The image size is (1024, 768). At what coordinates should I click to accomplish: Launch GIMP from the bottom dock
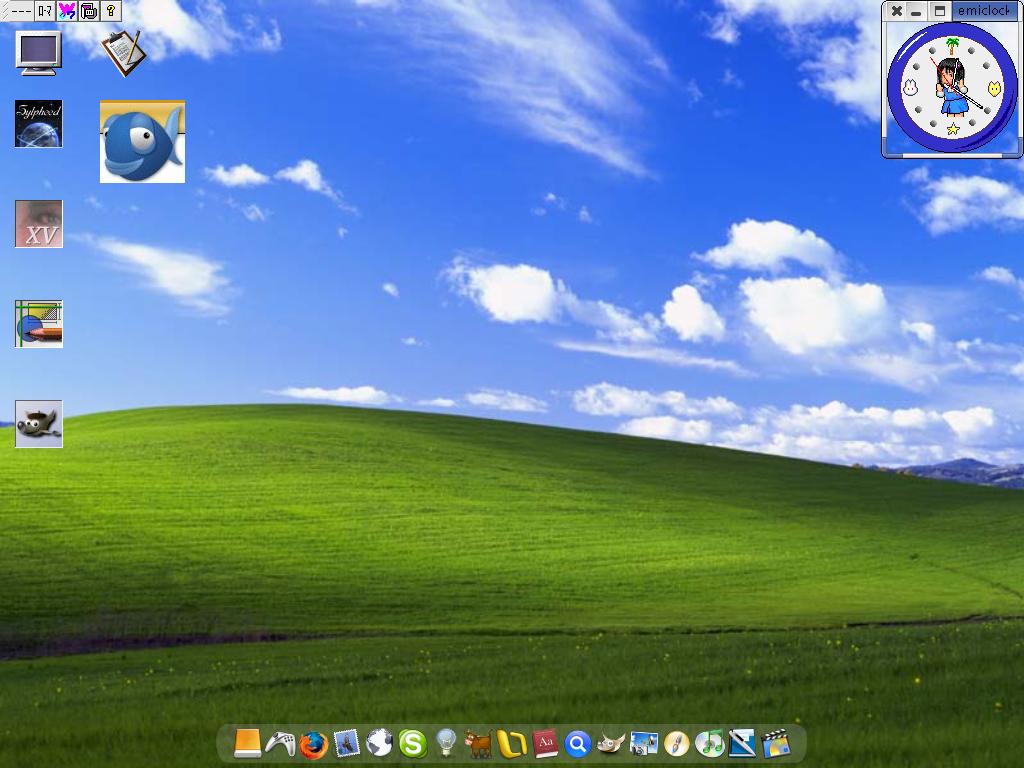pyautogui.click(x=609, y=744)
